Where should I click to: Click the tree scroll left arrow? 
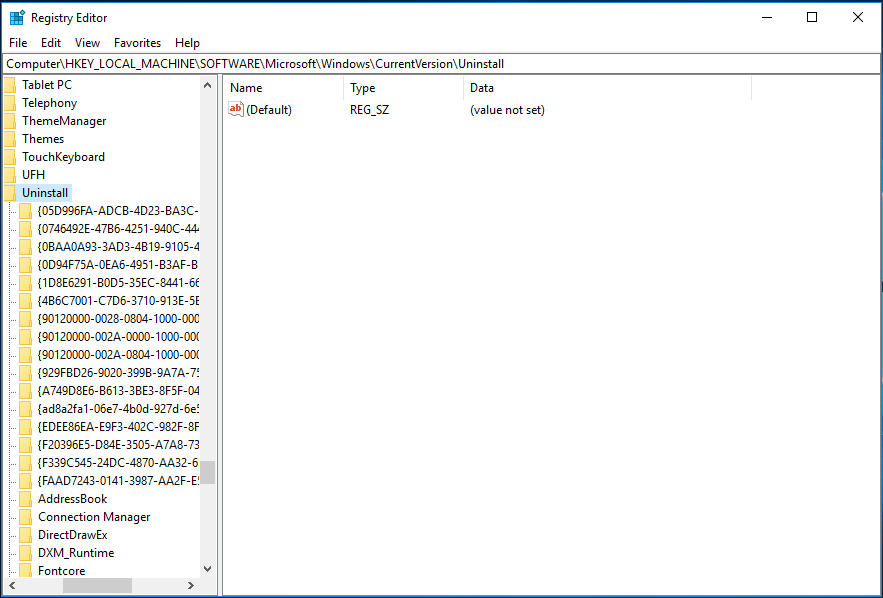(12, 586)
